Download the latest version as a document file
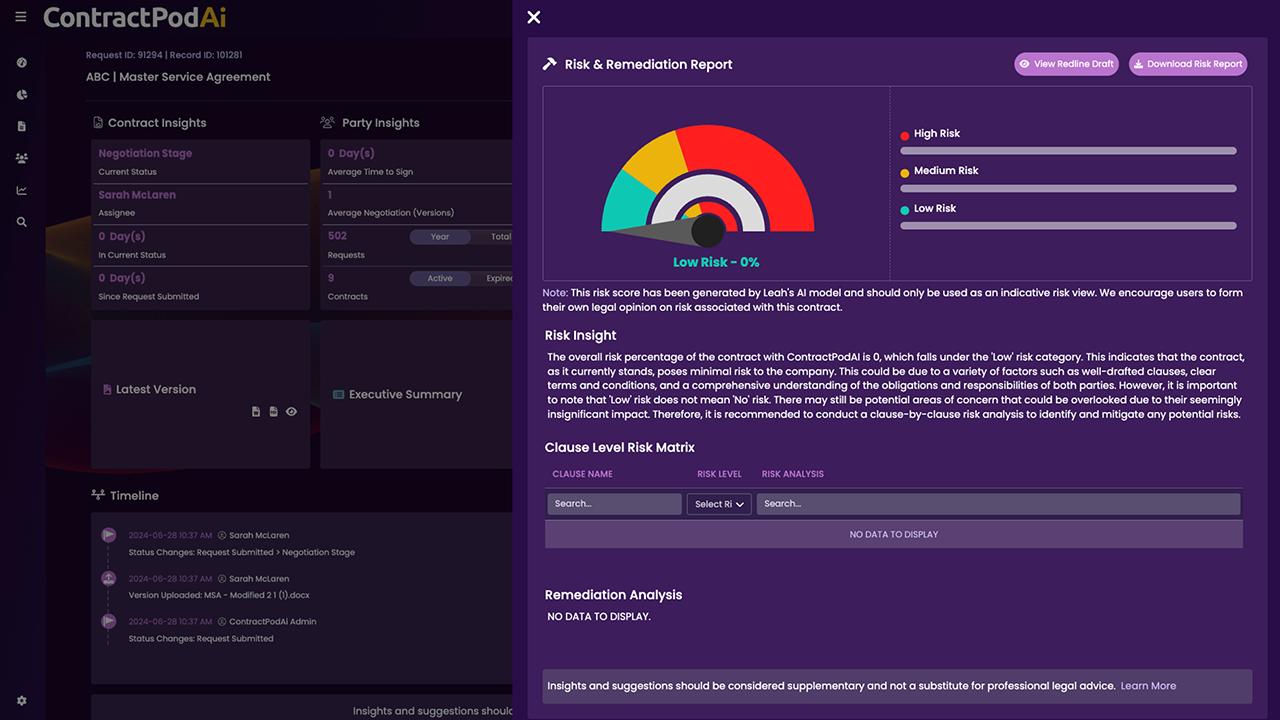Viewport: 1280px width, 720px height. (256, 412)
